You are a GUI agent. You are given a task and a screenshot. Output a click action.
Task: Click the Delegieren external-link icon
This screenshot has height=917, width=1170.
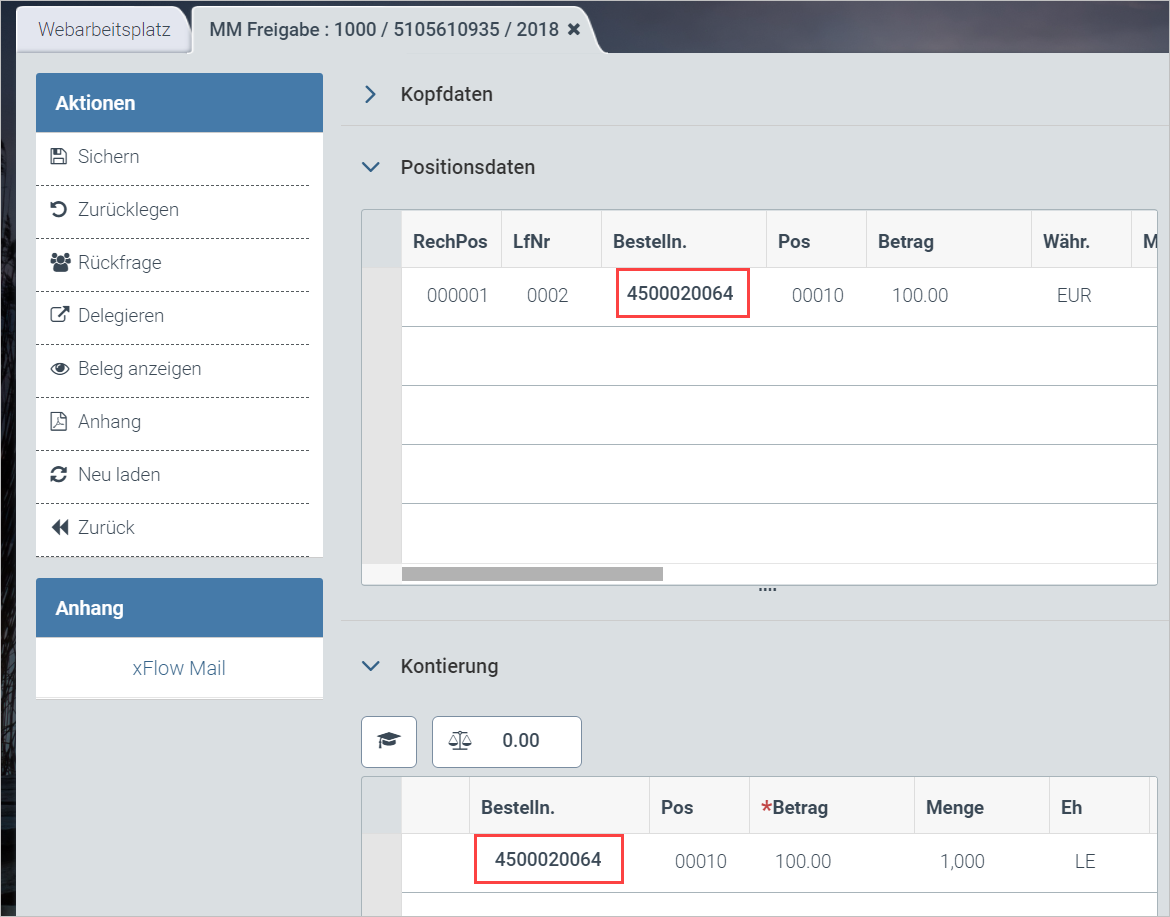tap(59, 316)
